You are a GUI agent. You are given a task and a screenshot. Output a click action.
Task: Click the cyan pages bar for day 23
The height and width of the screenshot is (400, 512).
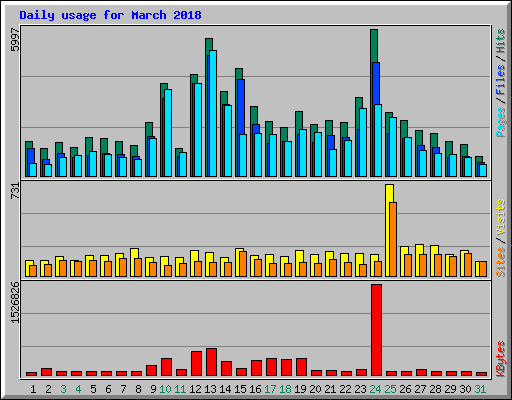(x=363, y=142)
